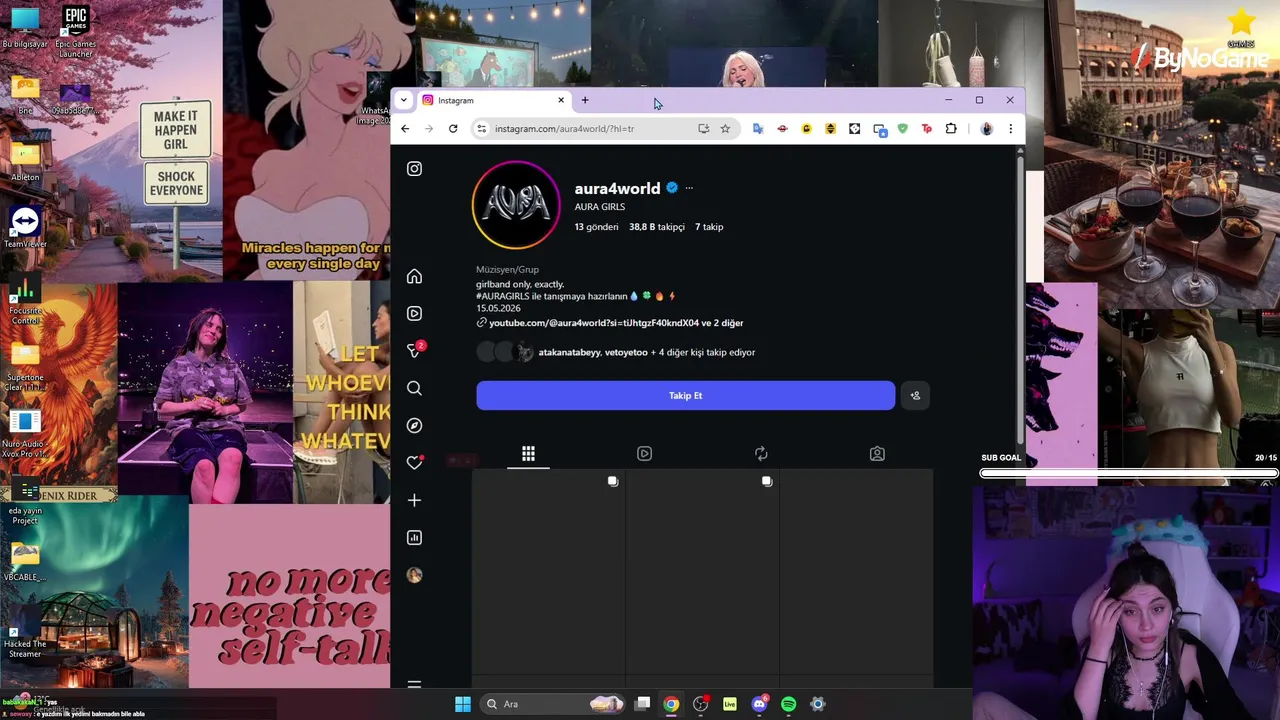Click Takip Et follow button
This screenshot has height=720, width=1280.
pos(685,395)
